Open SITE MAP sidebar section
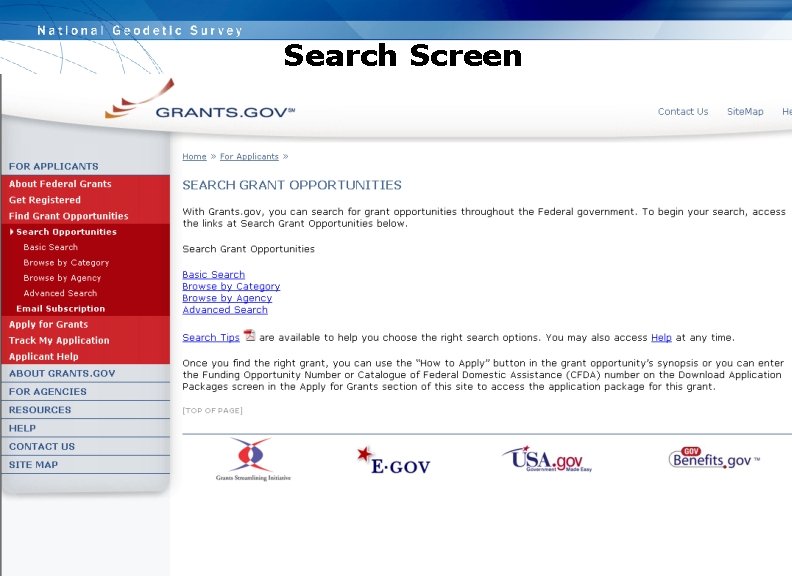Image resolution: width=792 pixels, height=576 pixels. tap(33, 464)
